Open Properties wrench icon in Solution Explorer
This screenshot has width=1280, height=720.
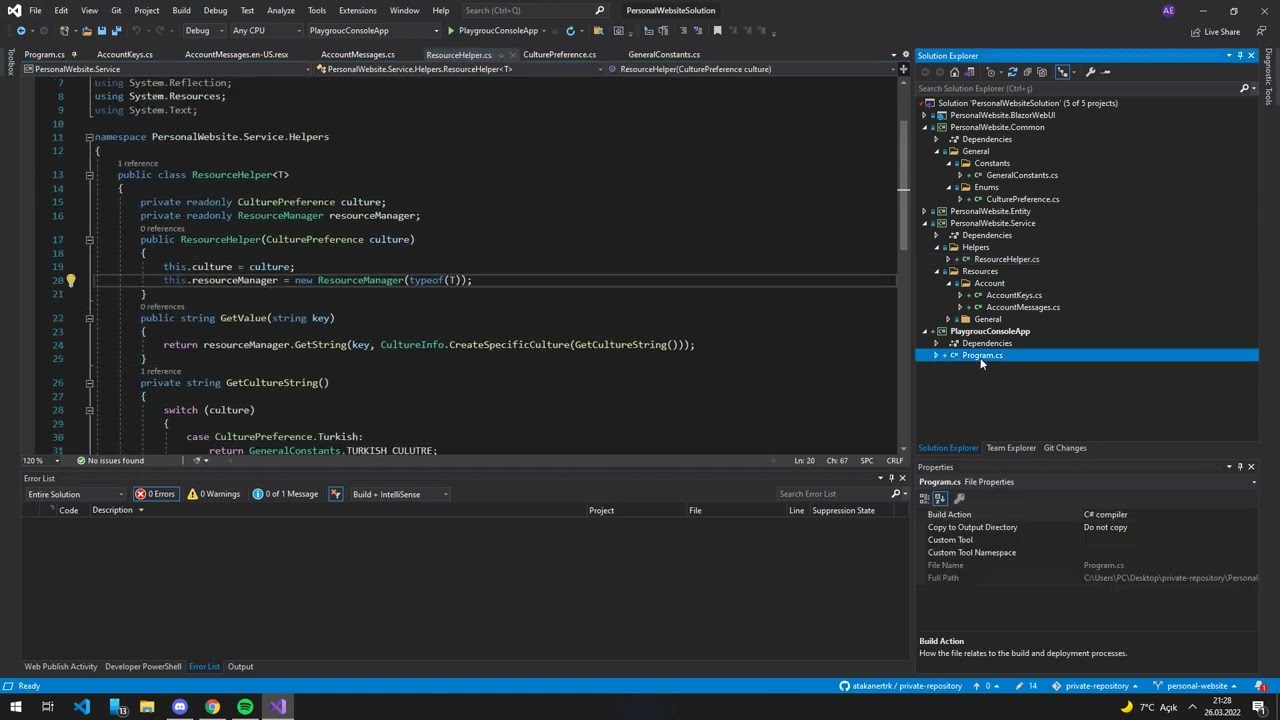click(x=1090, y=72)
